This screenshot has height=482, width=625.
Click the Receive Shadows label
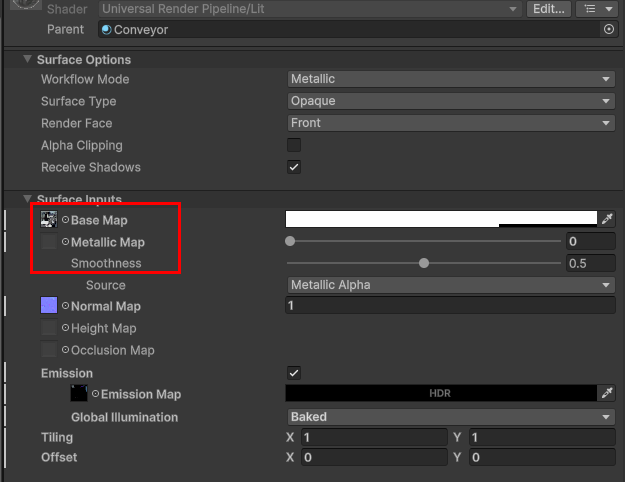tap(91, 167)
